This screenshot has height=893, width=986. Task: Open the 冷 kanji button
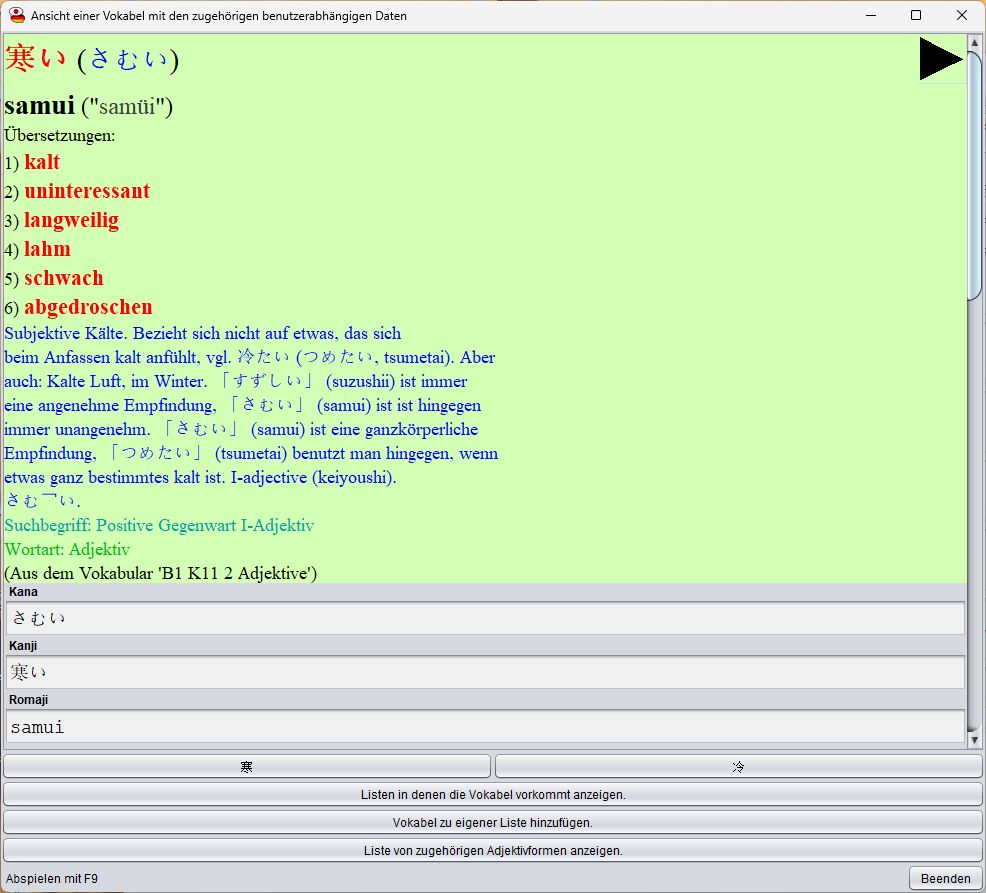coord(738,767)
